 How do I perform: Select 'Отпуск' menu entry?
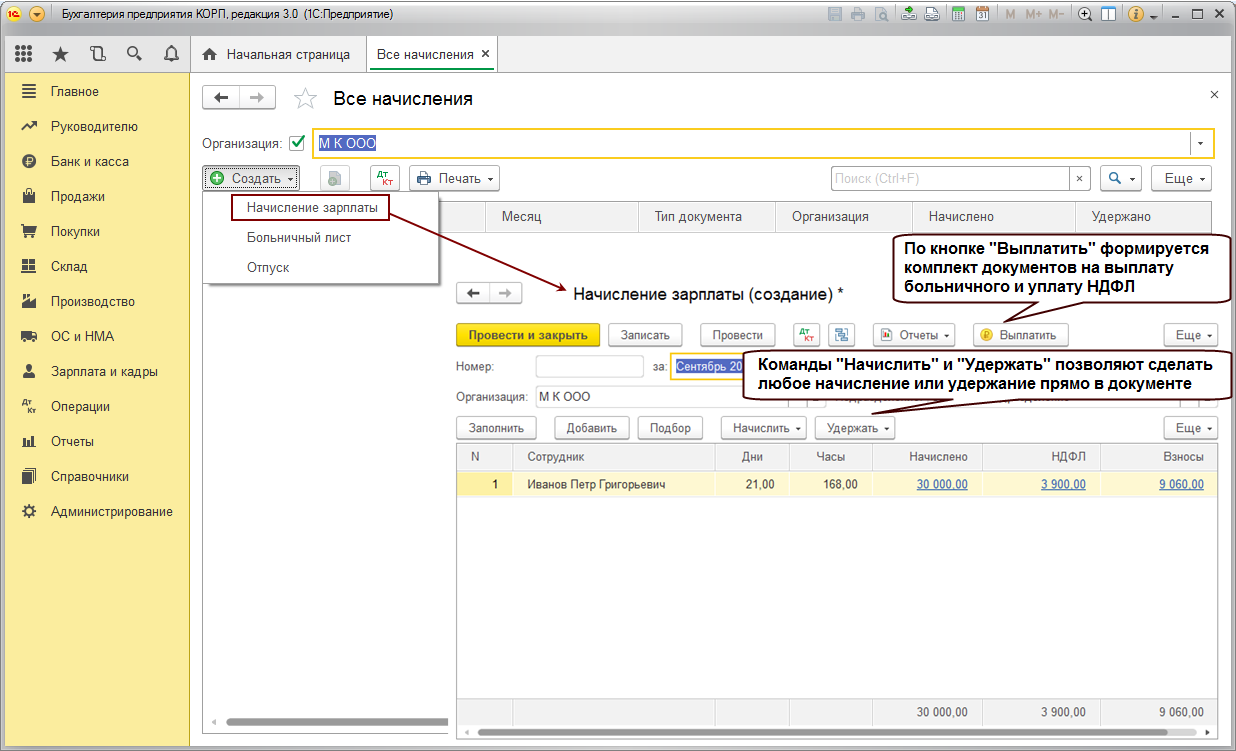(268, 268)
